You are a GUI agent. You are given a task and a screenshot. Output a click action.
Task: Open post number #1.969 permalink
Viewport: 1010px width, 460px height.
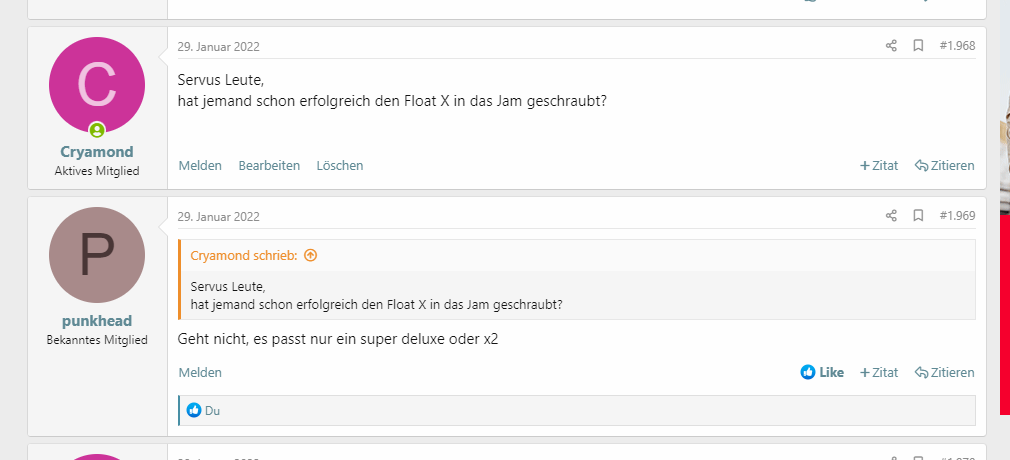pos(957,215)
